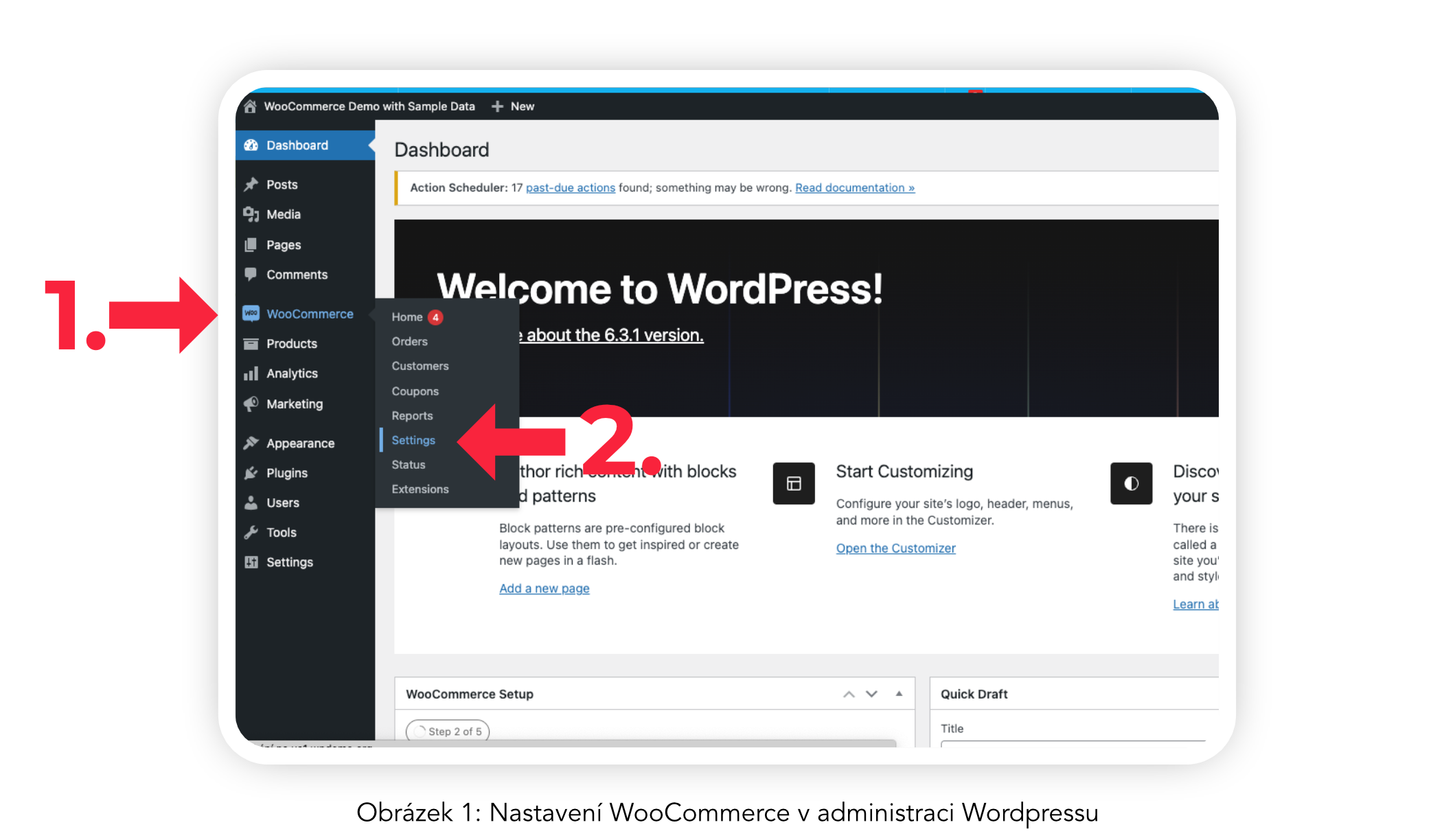Open Plugins menu item

[287, 473]
